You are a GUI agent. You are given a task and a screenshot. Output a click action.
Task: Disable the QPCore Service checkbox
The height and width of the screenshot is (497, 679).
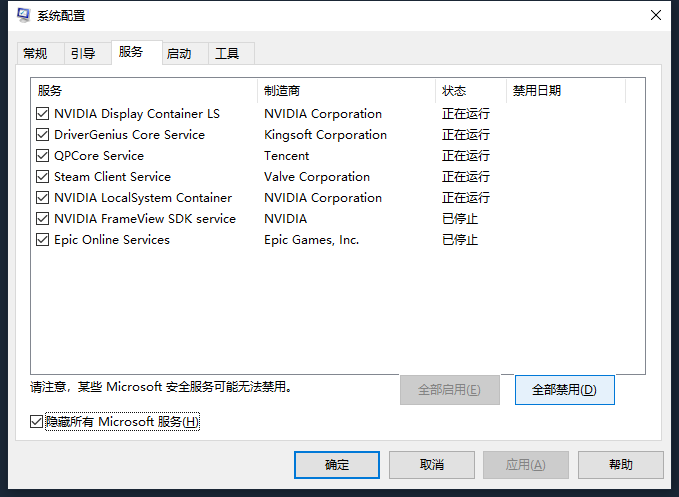(42, 156)
